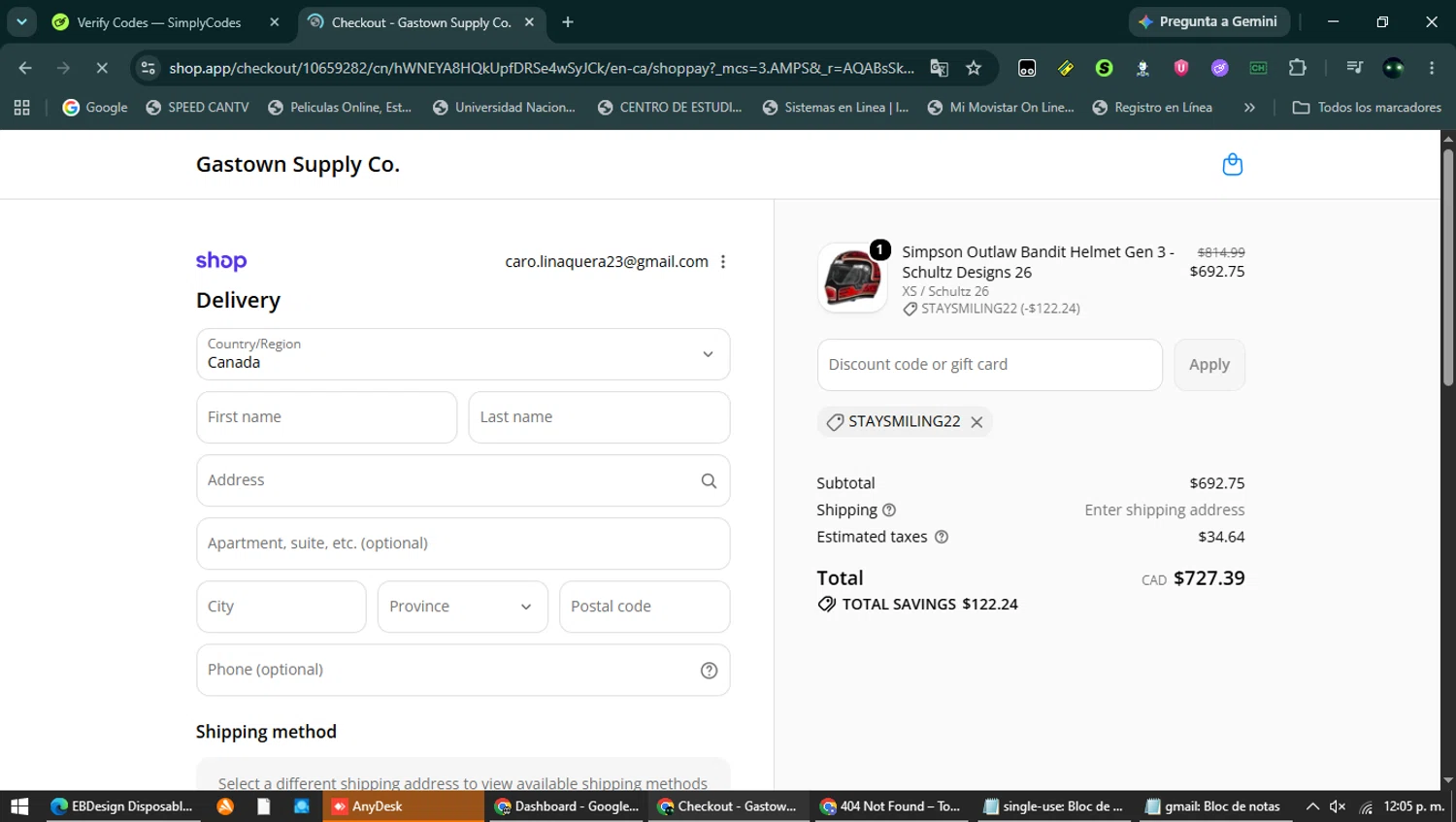Open the Chrome profile avatar
Image resolution: width=1456 pixels, height=822 pixels.
coord(1393,68)
